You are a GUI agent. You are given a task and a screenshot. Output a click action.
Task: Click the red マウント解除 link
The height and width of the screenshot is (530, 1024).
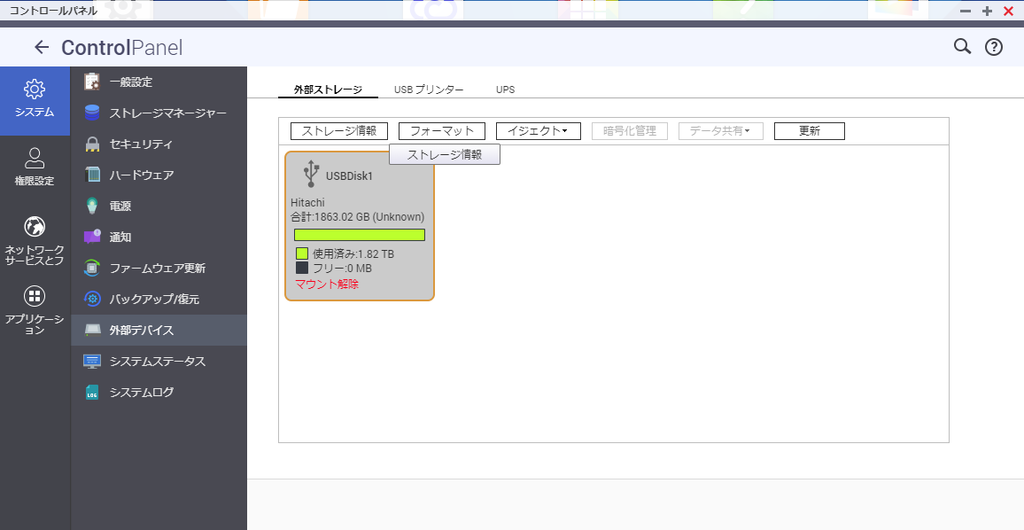327,284
